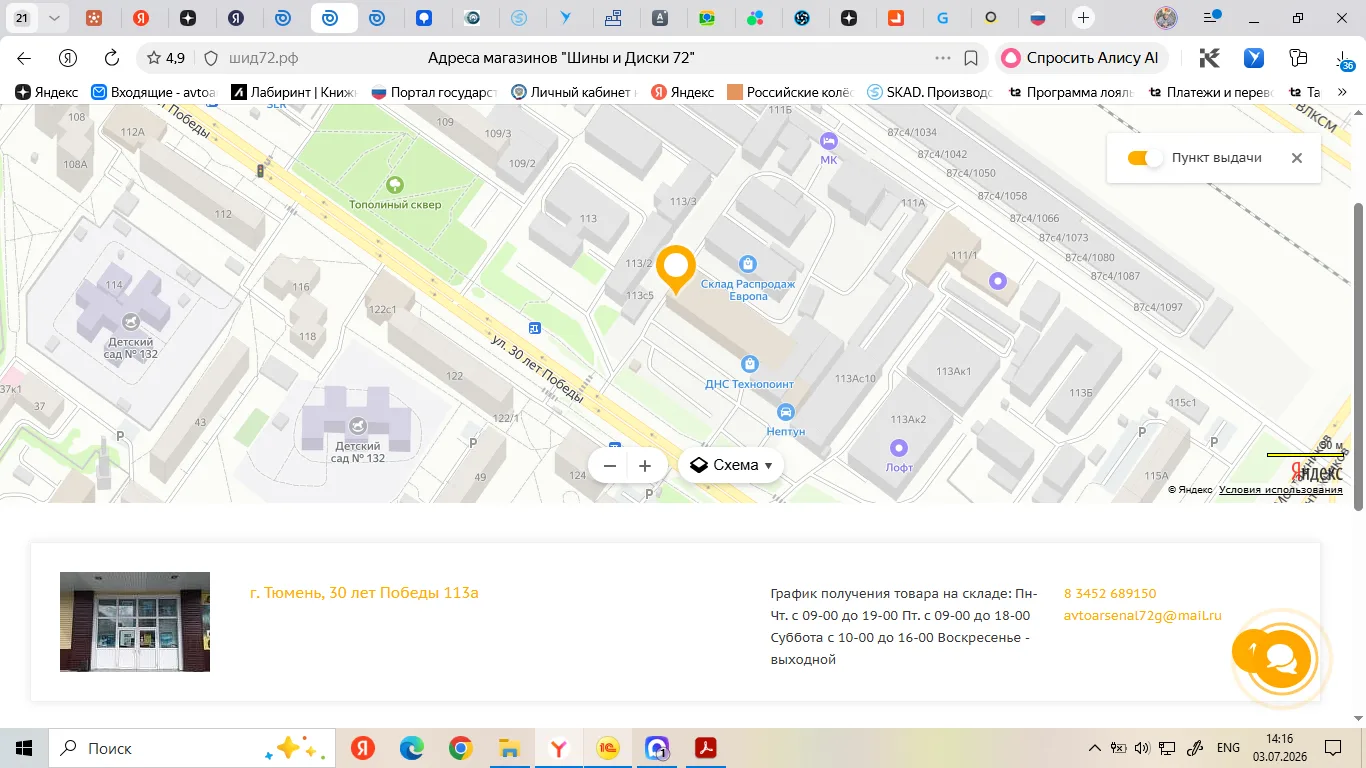1366x768 pixels.
Task: Open File Explorer from the taskbar
Action: [510, 748]
